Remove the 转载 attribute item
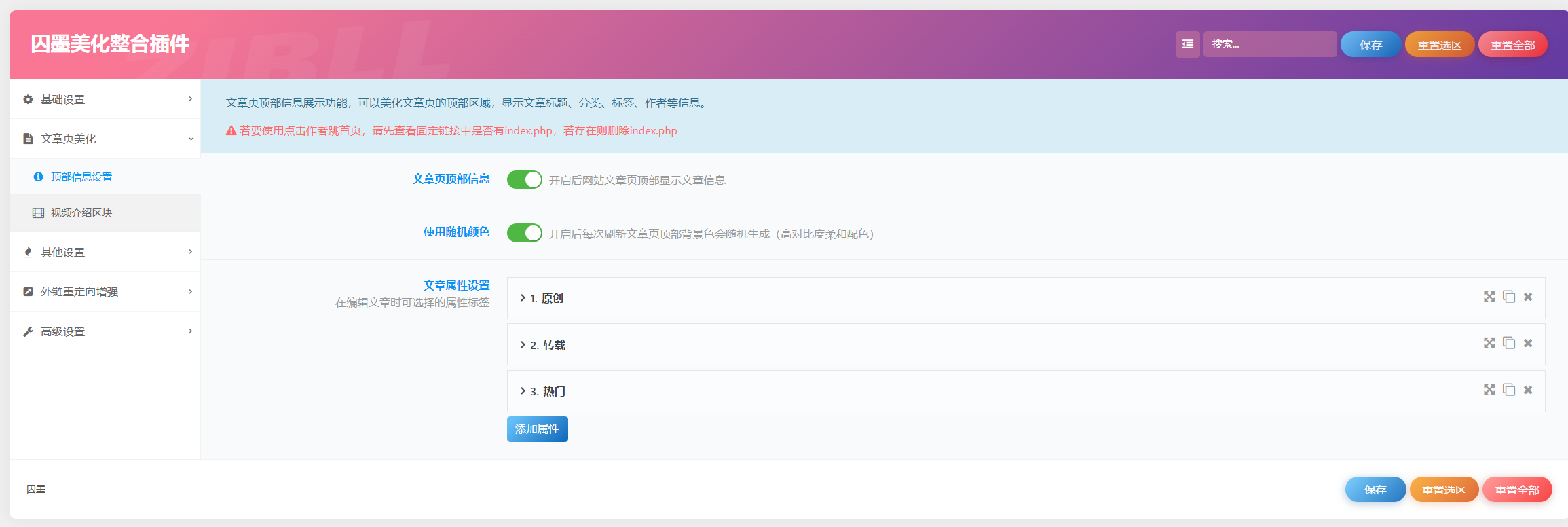 point(1528,343)
